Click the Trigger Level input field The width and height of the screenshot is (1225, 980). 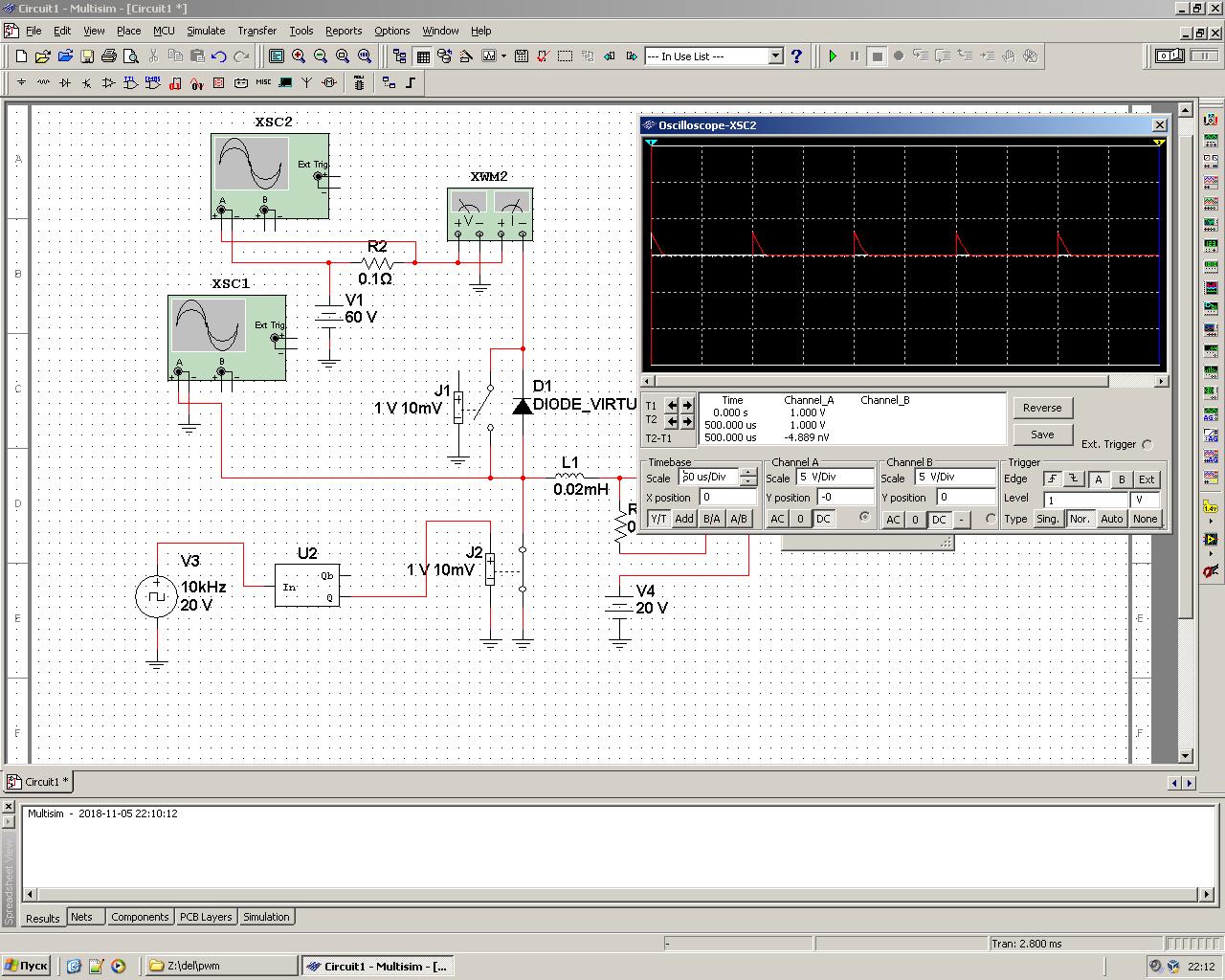point(1085,500)
